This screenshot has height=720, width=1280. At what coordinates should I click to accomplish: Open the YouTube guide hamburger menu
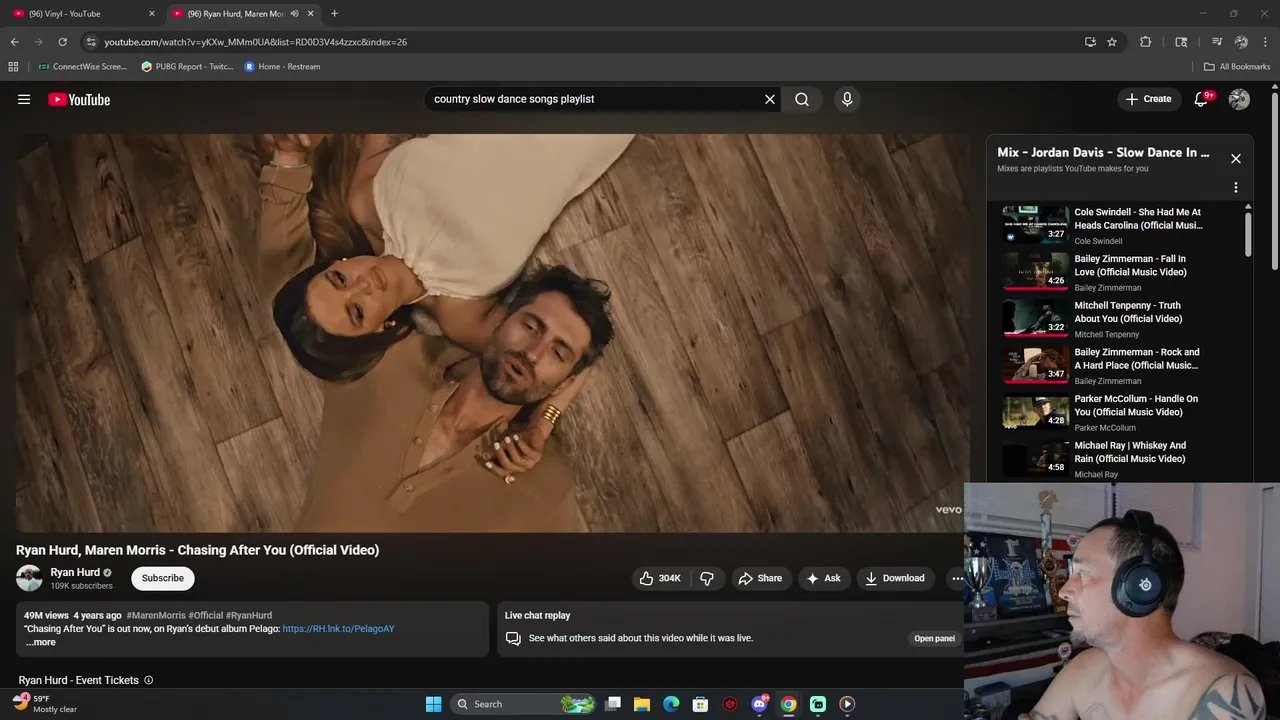tap(24, 99)
